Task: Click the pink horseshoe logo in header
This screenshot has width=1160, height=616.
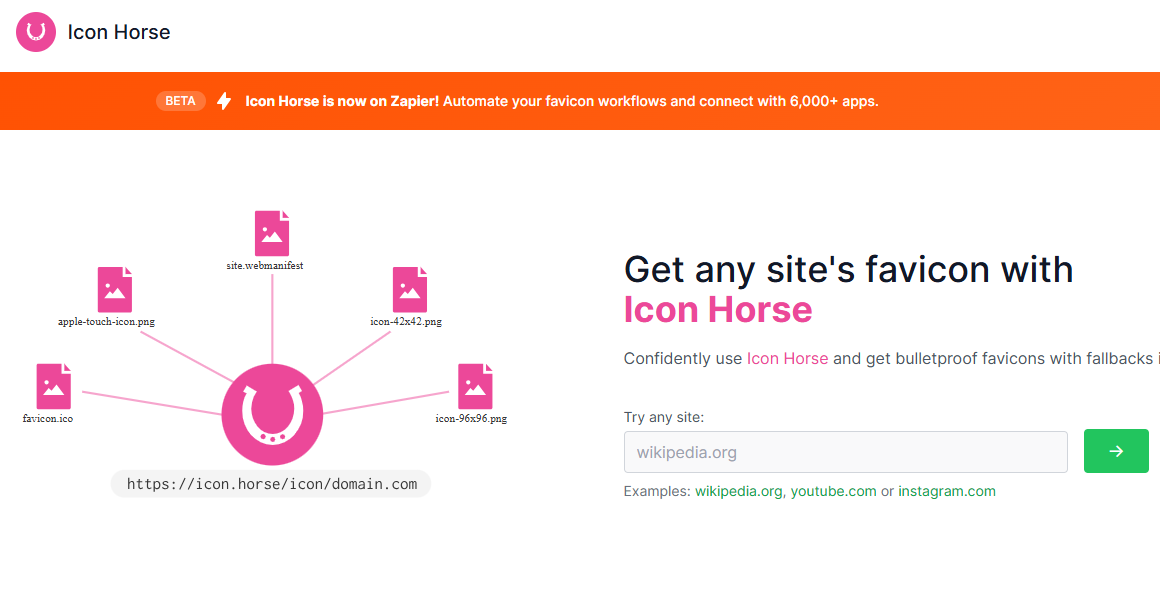Action: coord(36,32)
